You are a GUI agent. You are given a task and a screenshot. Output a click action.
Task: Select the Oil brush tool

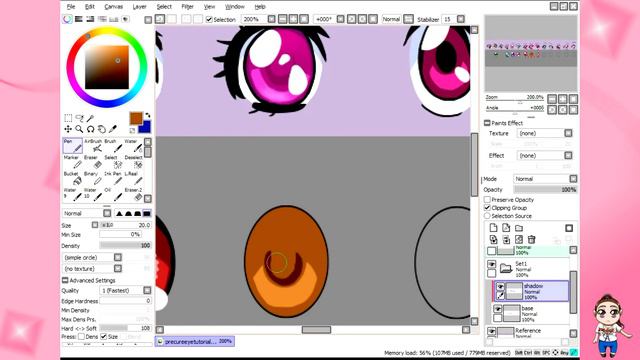pos(113,195)
